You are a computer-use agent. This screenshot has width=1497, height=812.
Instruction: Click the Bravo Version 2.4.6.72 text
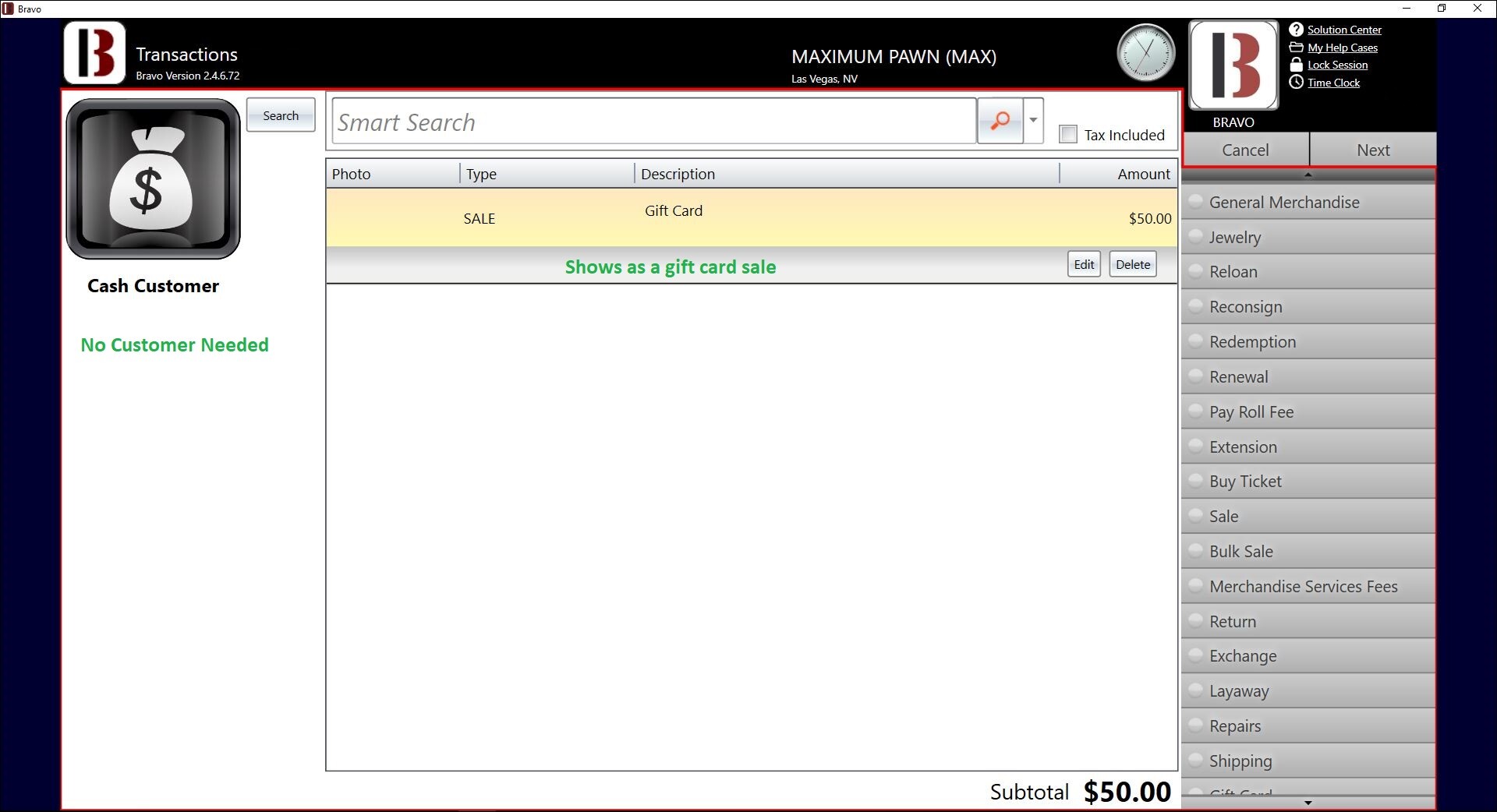coord(188,76)
